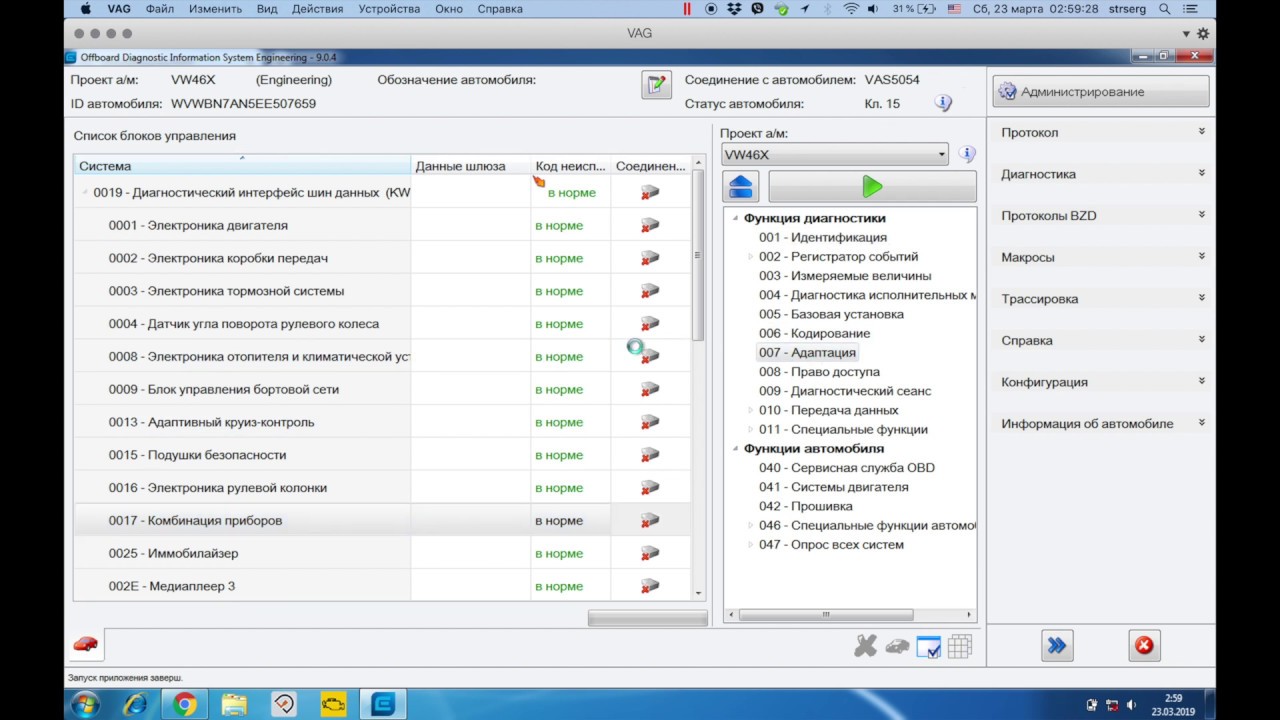
Task: Expand Информация об автомобиле side panel
Action: point(1102,423)
